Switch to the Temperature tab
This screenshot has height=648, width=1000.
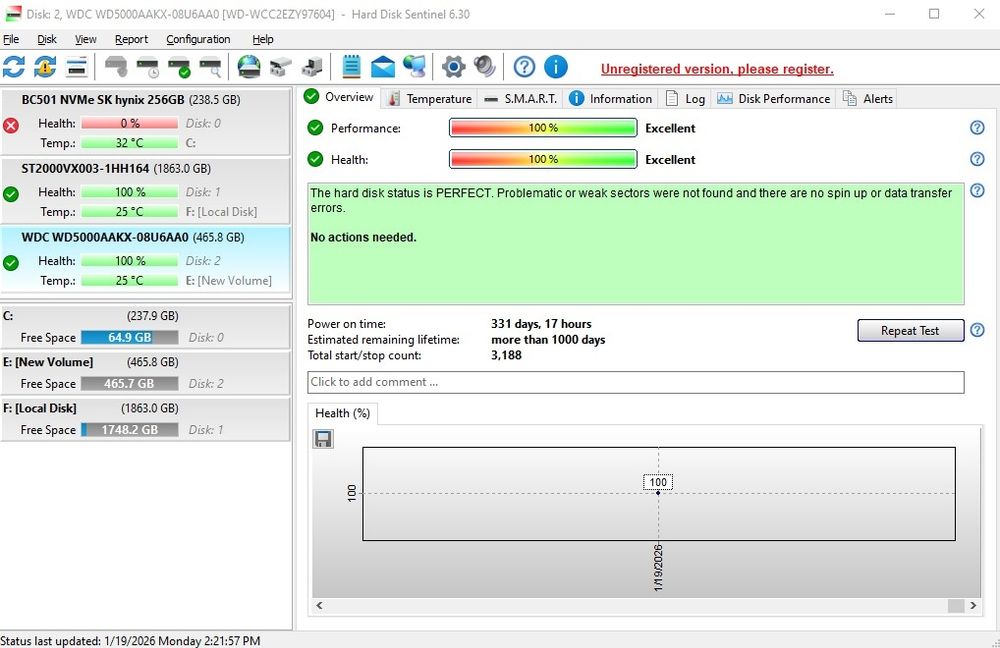[x=430, y=99]
